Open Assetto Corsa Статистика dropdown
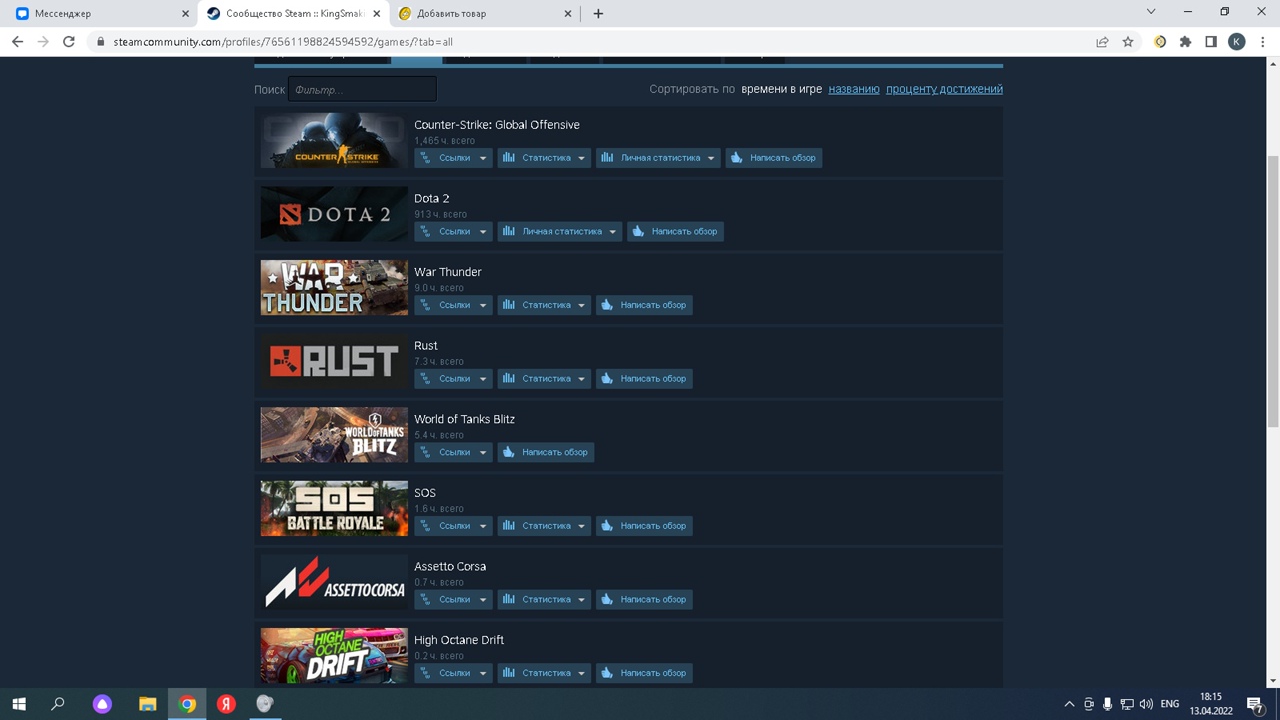 click(544, 599)
